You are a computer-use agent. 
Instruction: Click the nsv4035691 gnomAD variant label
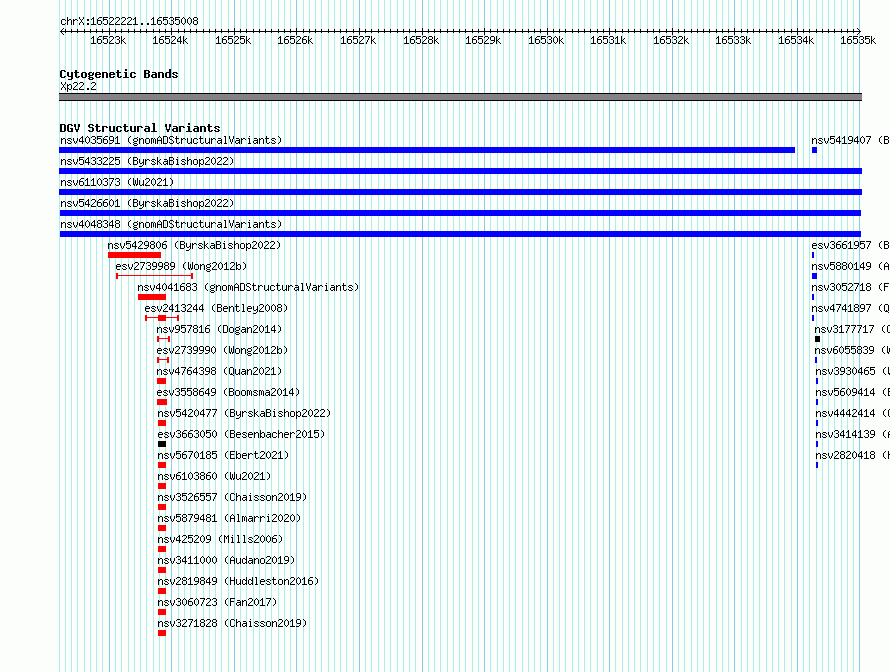point(171,140)
